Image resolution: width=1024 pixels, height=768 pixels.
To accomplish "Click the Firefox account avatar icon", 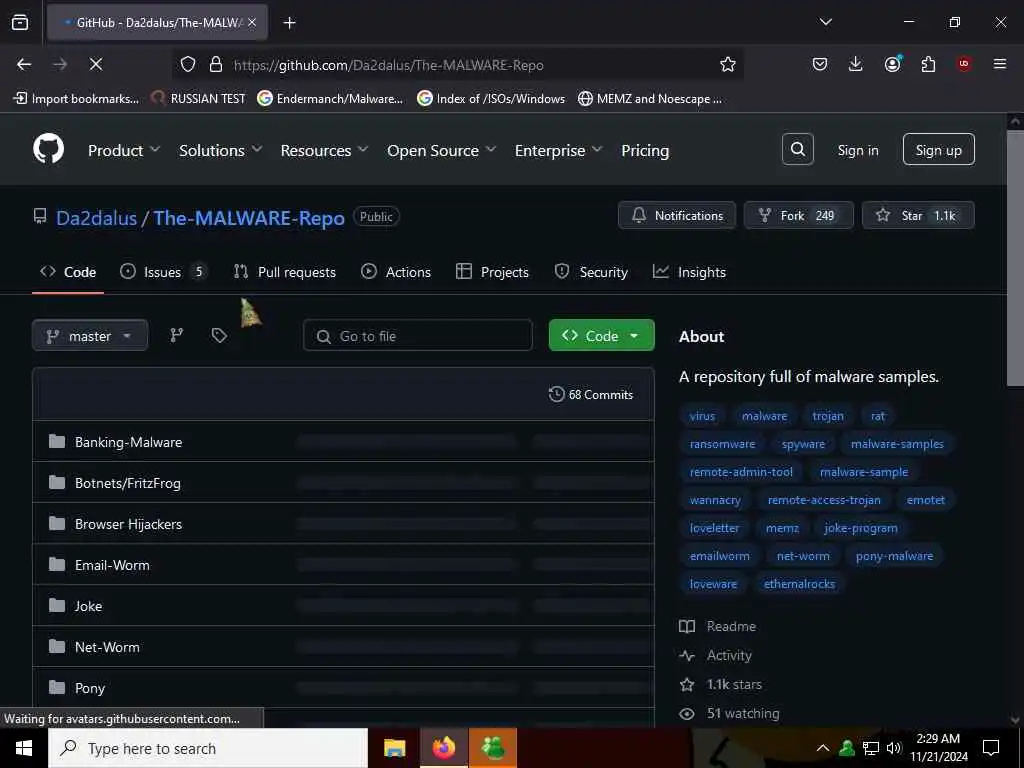I will click(x=892, y=64).
